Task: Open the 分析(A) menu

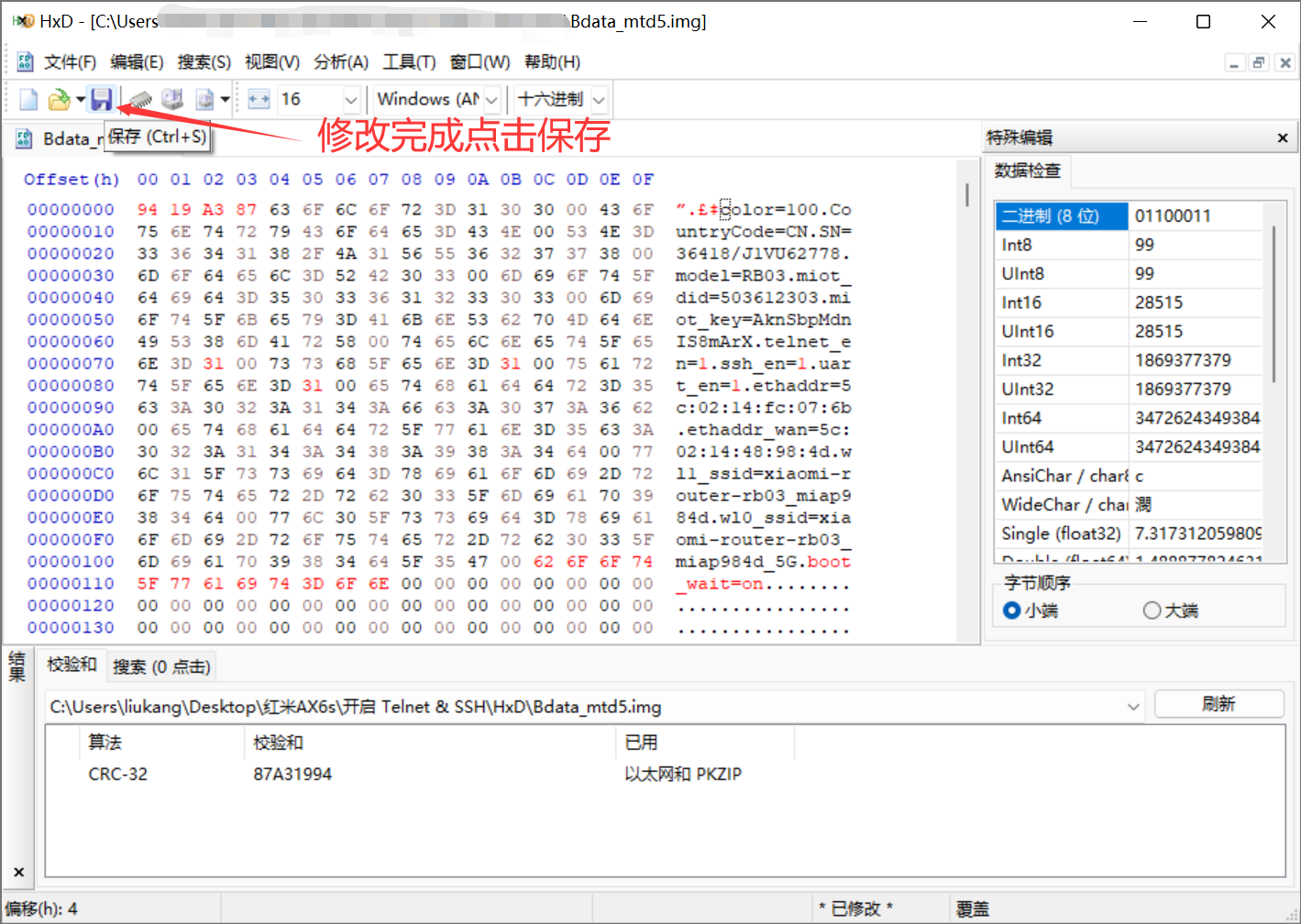Action: (x=340, y=61)
